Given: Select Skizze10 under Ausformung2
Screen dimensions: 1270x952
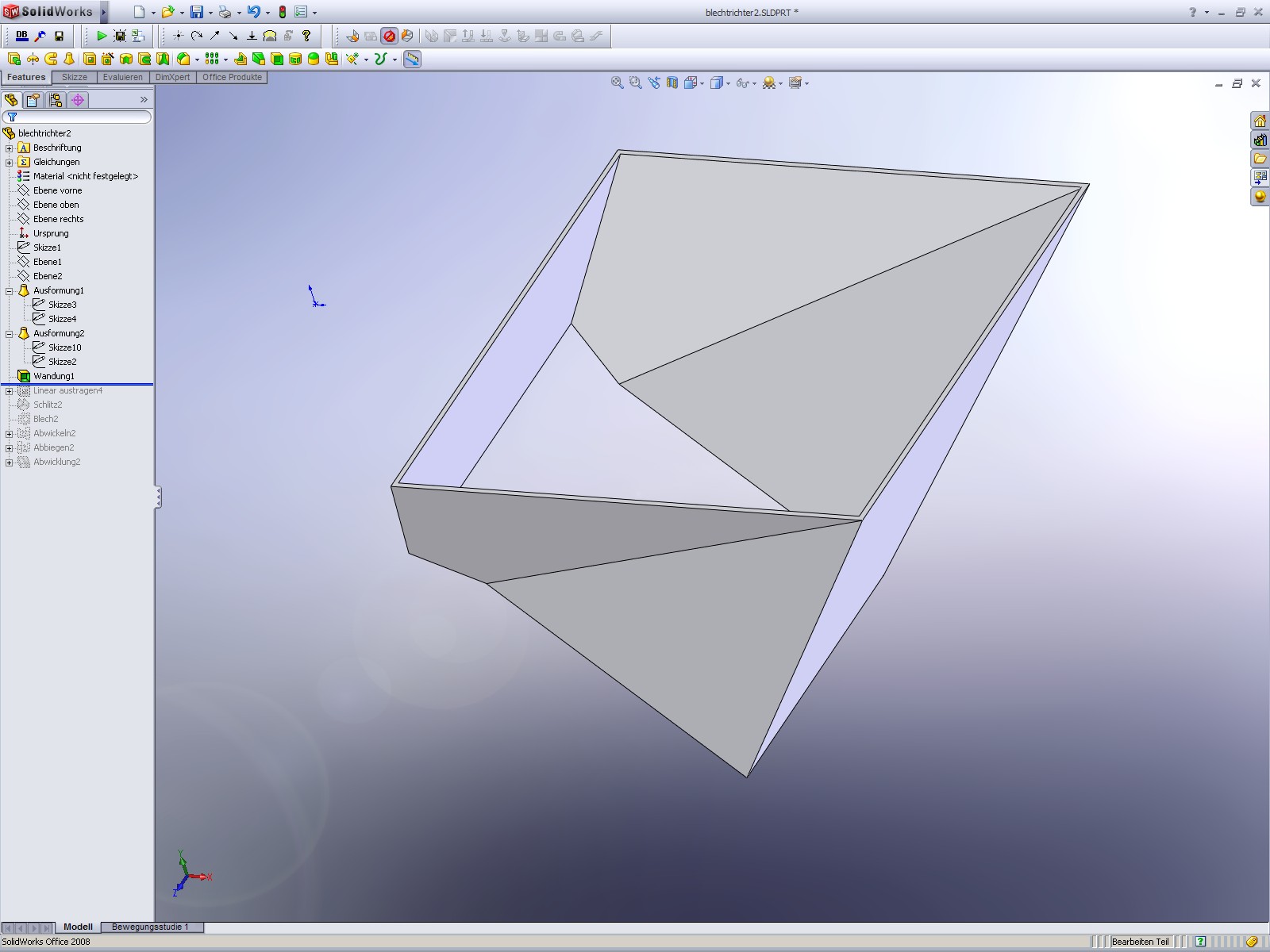Looking at the screenshot, I should [x=57, y=347].
